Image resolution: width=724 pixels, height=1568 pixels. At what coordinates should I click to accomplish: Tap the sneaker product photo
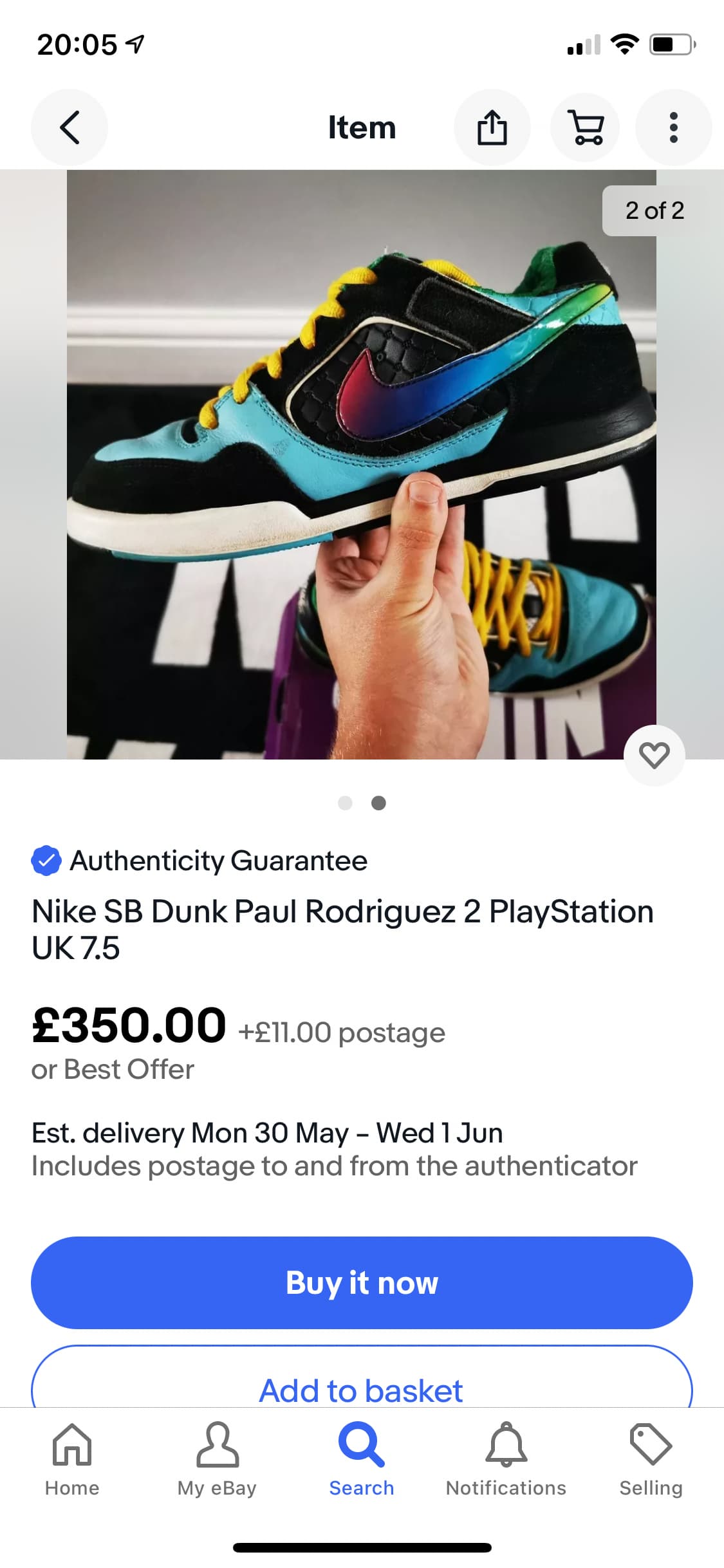[362, 463]
